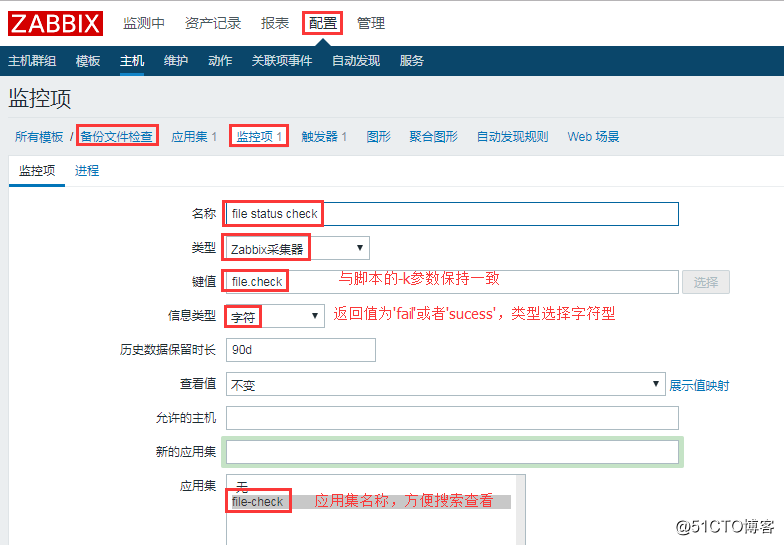Open 所有模板 breadcrumb link
This screenshot has height=545, width=784.
tap(39, 136)
